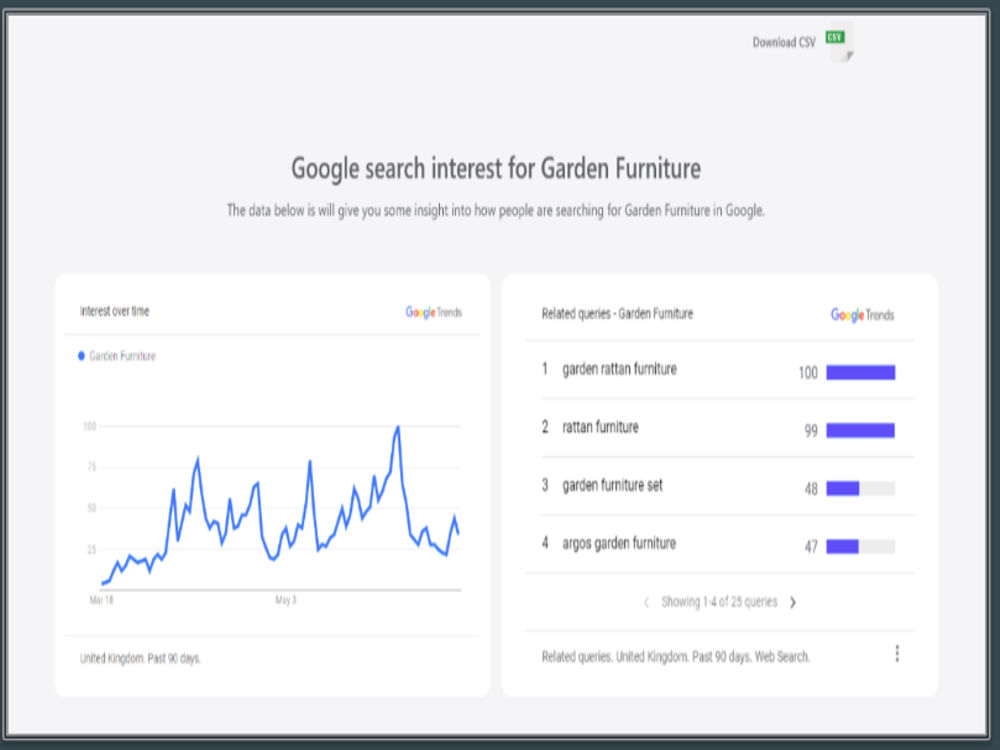Image resolution: width=1000 pixels, height=750 pixels.
Task: Click 'United Kingdom. Past 90 days.' chart footer
Action: (x=140, y=658)
